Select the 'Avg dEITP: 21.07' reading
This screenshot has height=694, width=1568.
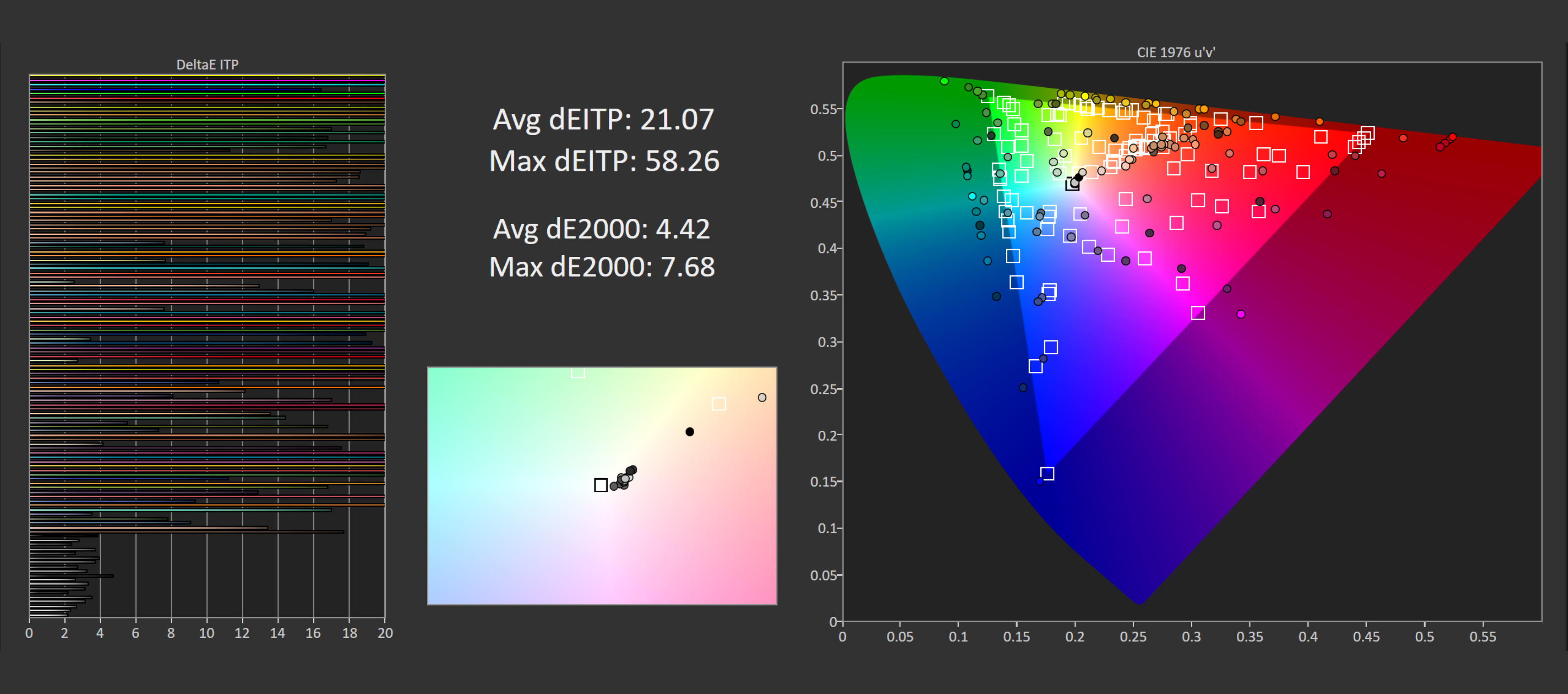(x=603, y=119)
